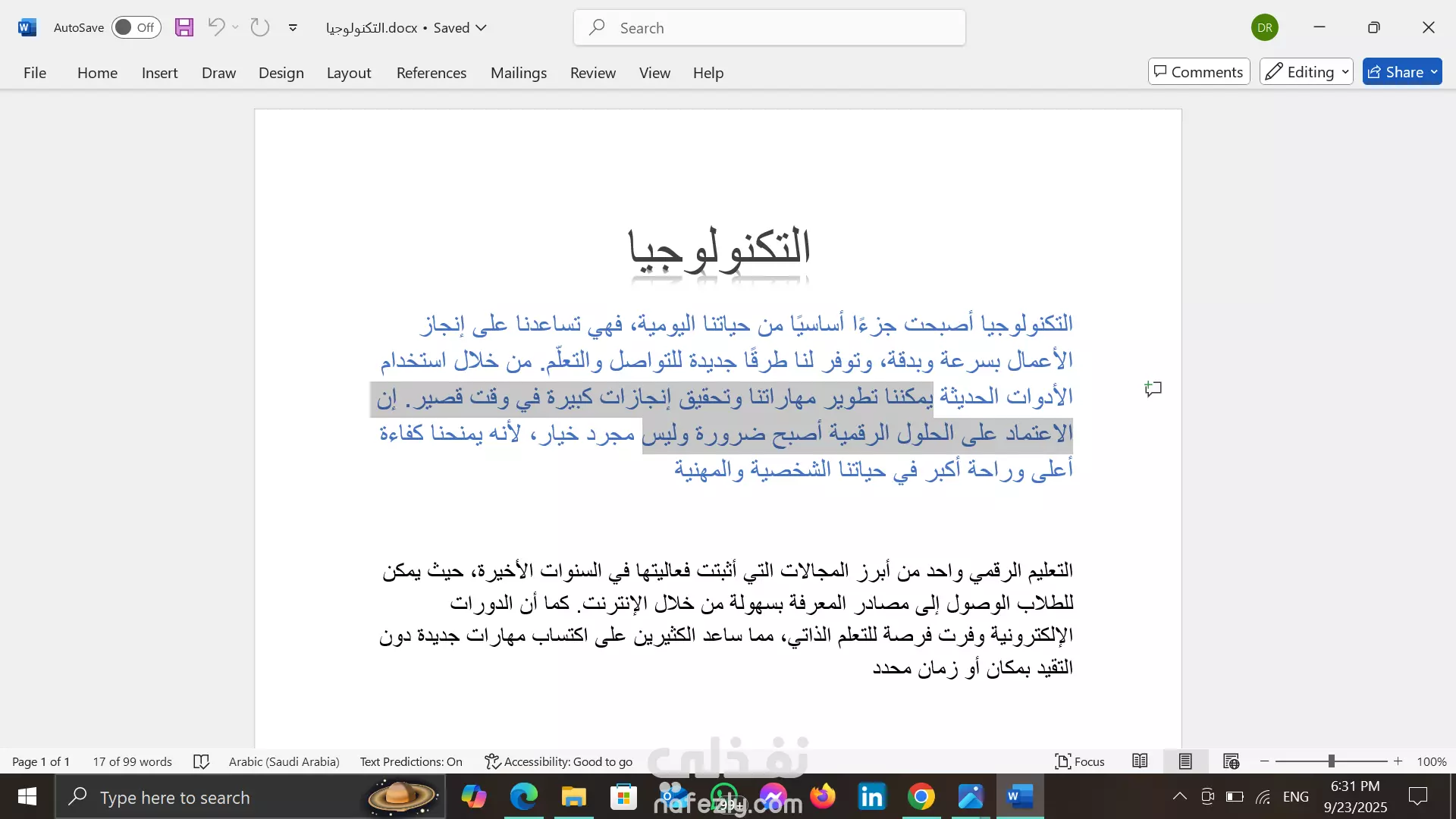Open the References tab
The height and width of the screenshot is (819, 1456).
431,73
